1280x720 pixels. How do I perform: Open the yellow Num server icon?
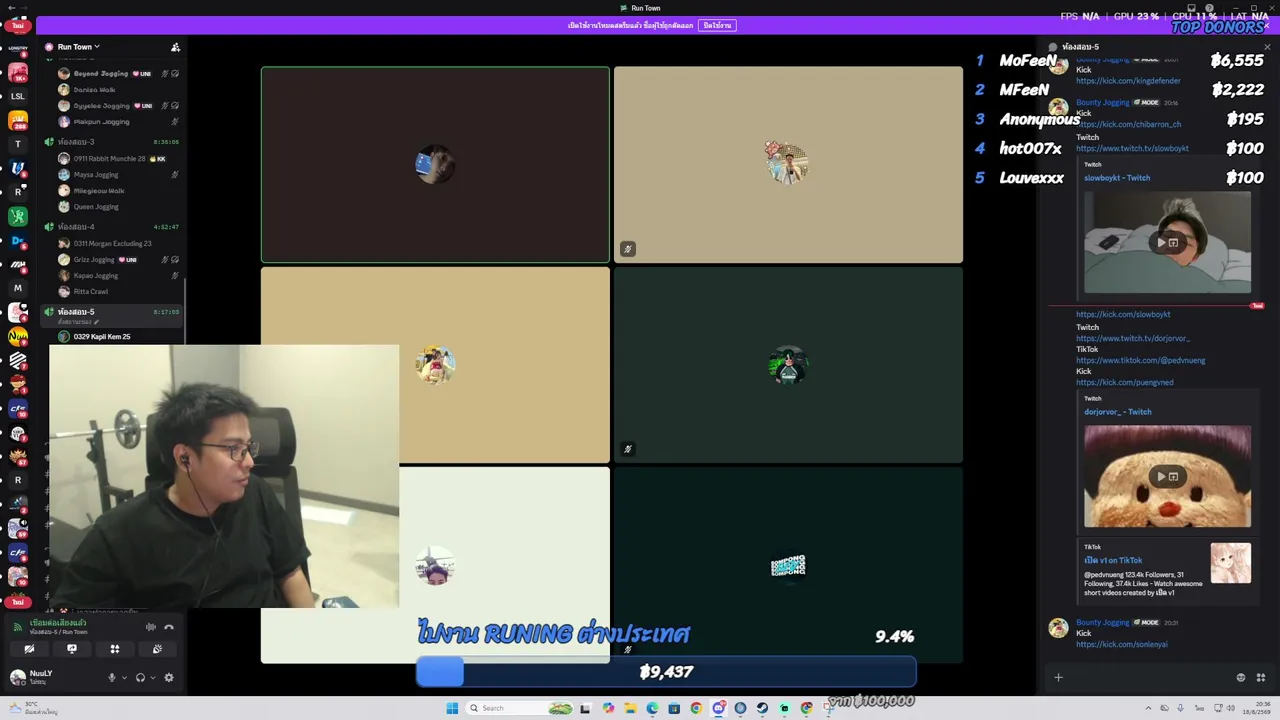pyautogui.click(x=17, y=337)
